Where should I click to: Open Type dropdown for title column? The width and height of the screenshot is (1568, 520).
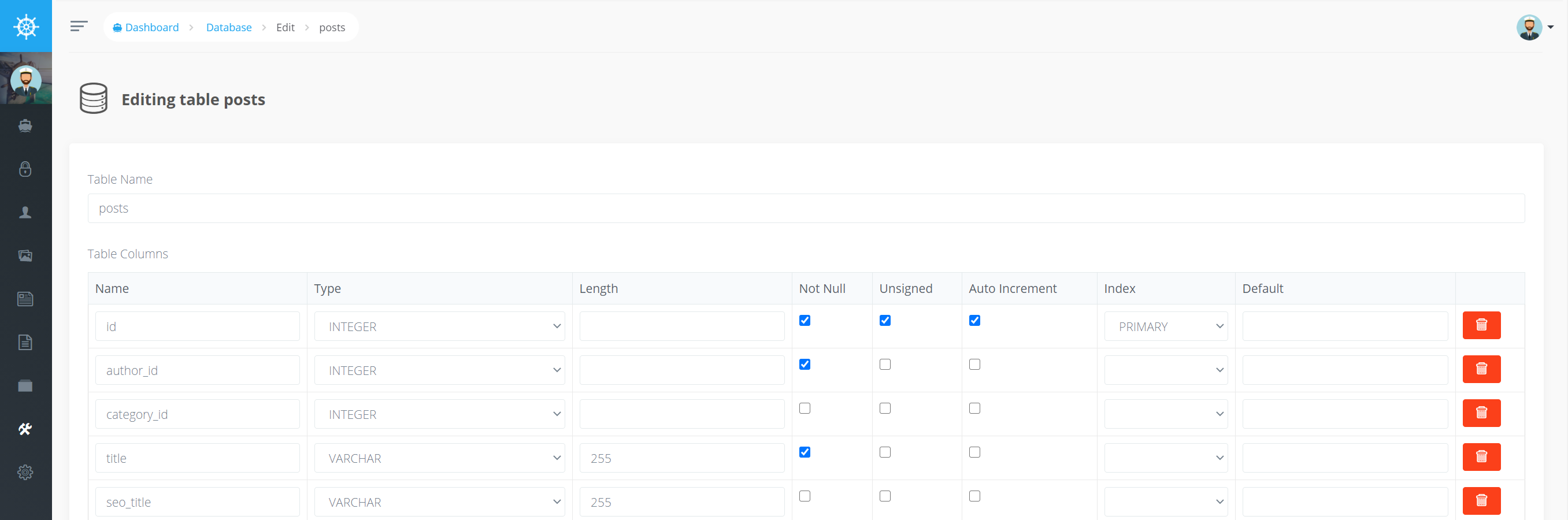pos(439,458)
